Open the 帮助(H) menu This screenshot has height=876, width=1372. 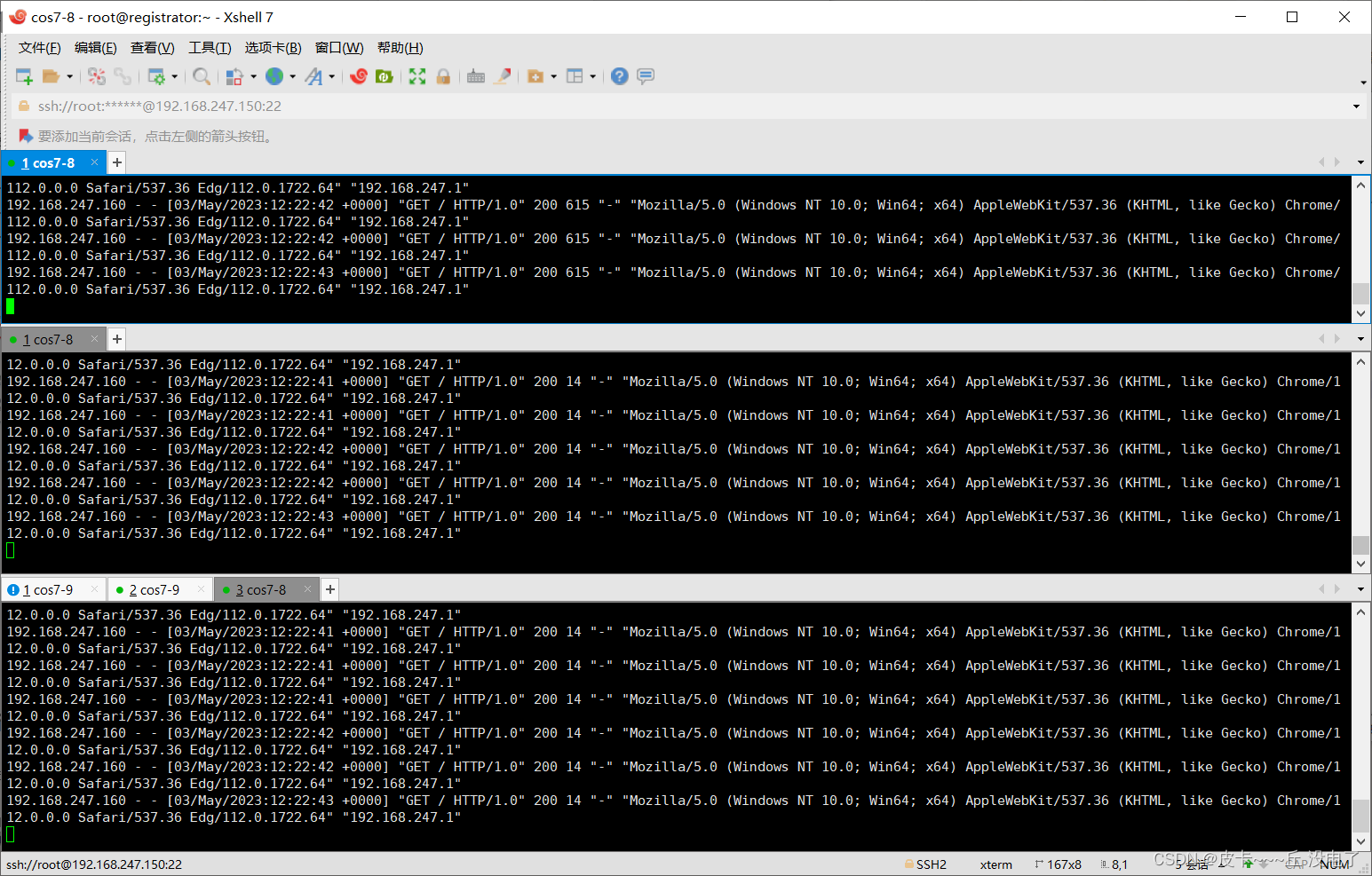tap(400, 48)
